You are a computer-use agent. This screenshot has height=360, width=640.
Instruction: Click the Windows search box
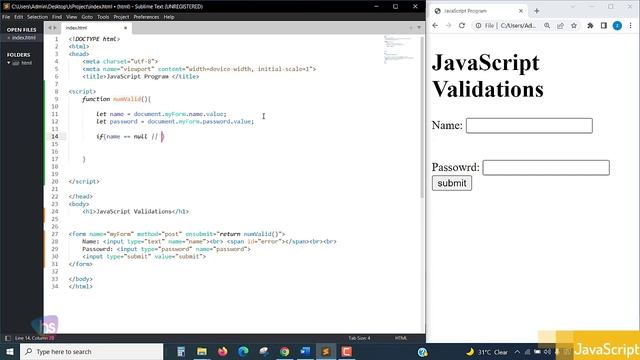pyautogui.click(x=92, y=351)
